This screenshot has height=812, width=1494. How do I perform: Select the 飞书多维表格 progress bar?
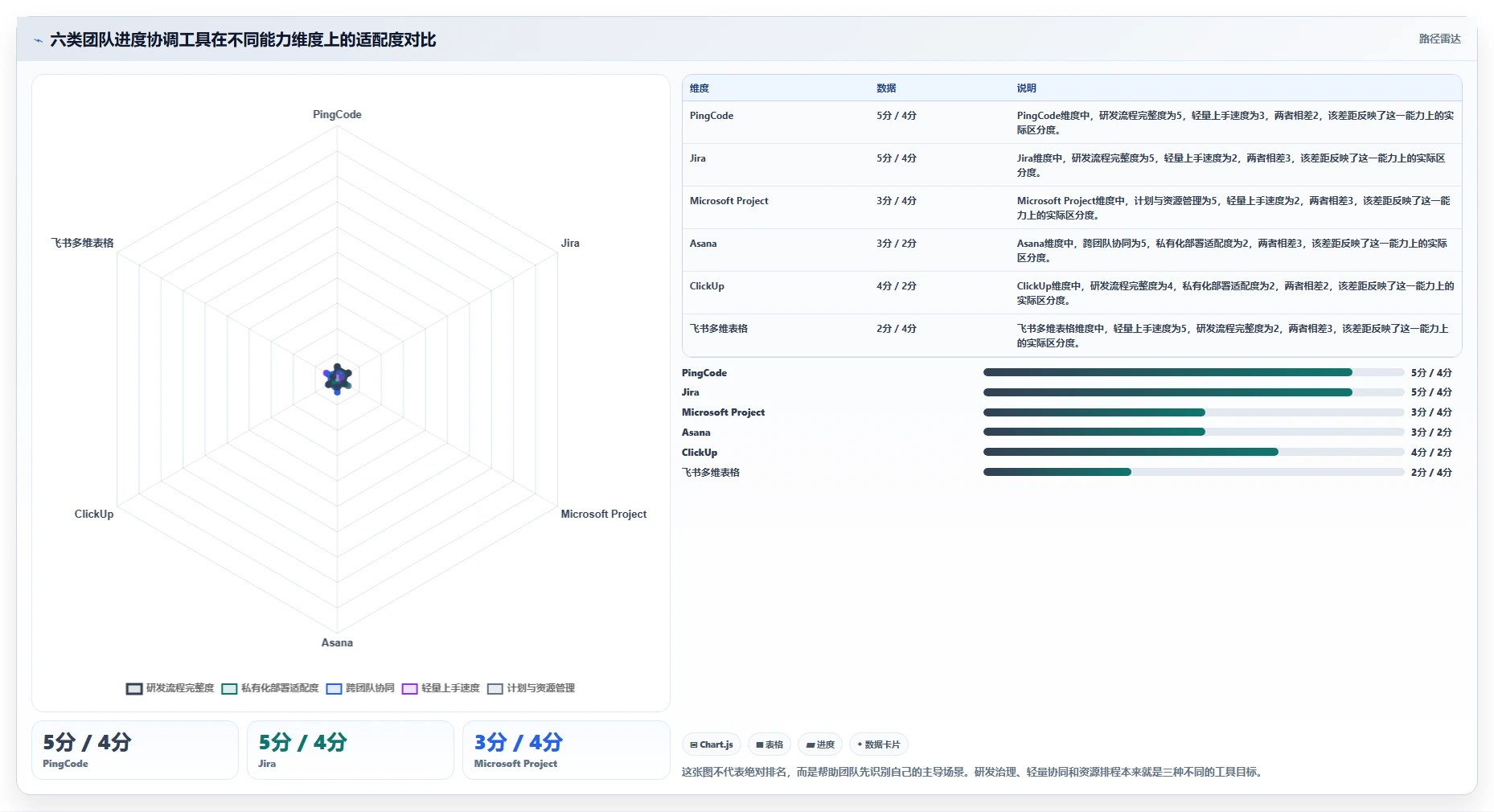(1193, 472)
